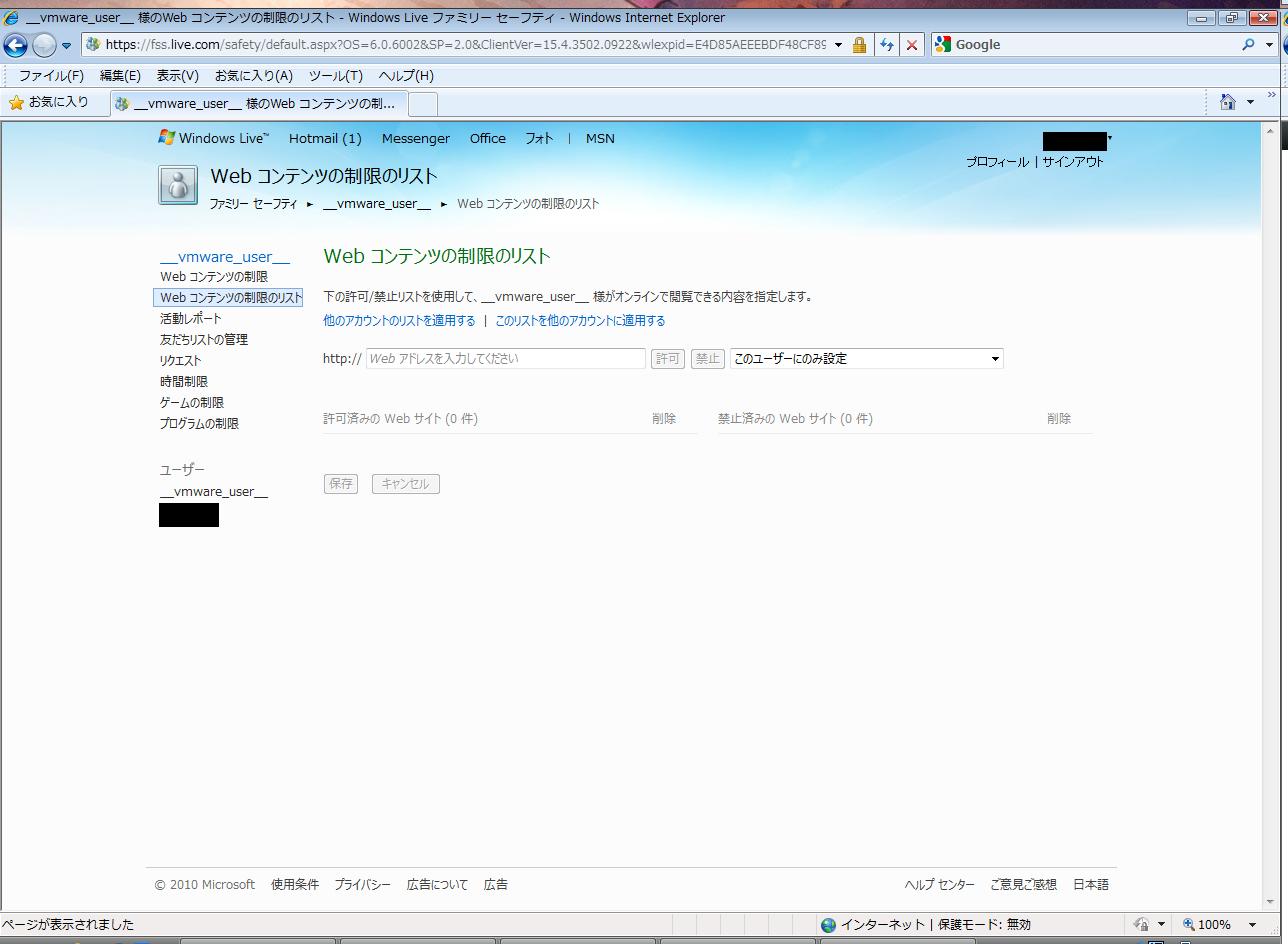Open 友だちリストの管理 in sidebar

(204, 339)
